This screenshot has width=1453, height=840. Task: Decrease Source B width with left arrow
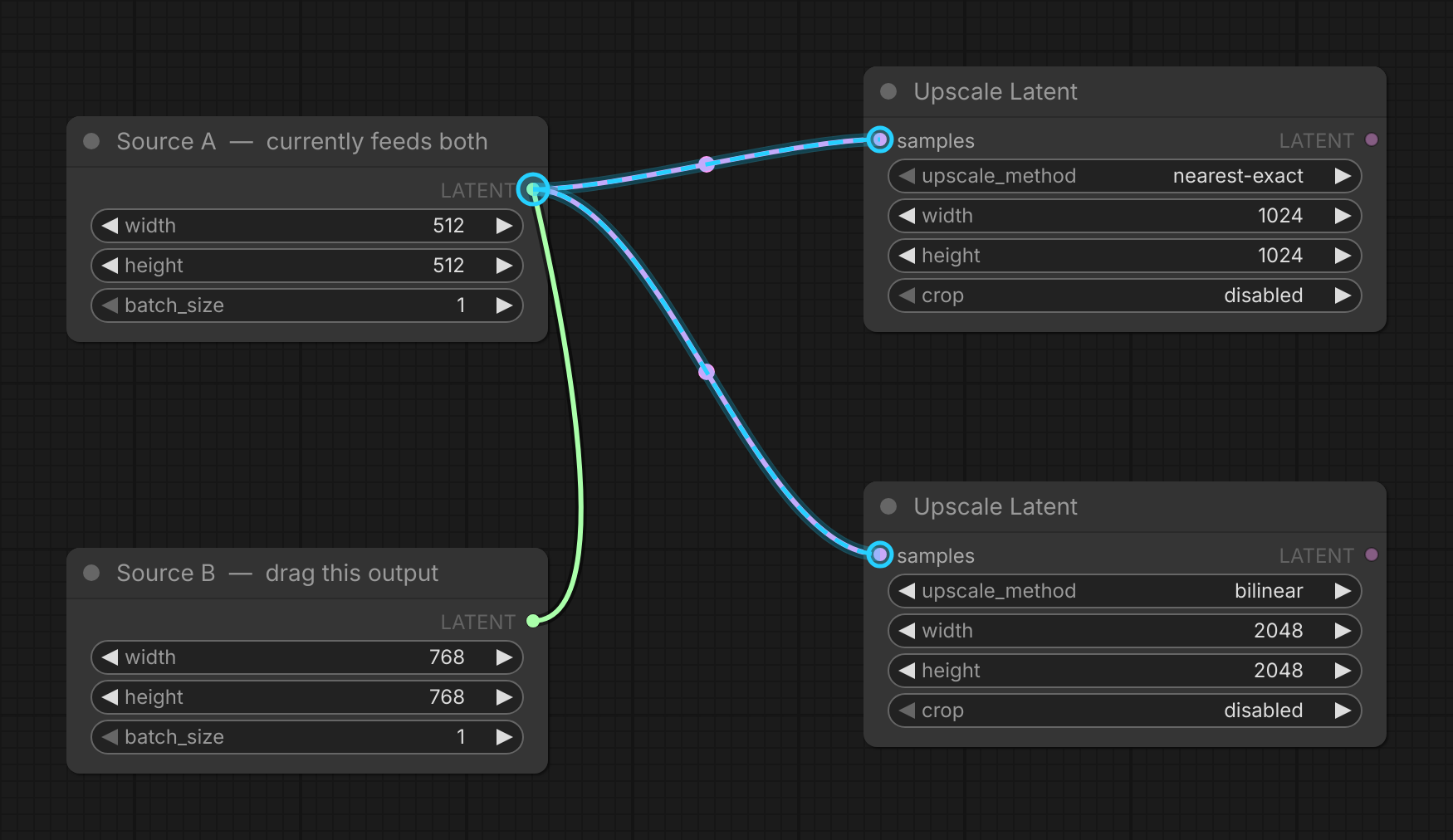[x=110, y=657]
